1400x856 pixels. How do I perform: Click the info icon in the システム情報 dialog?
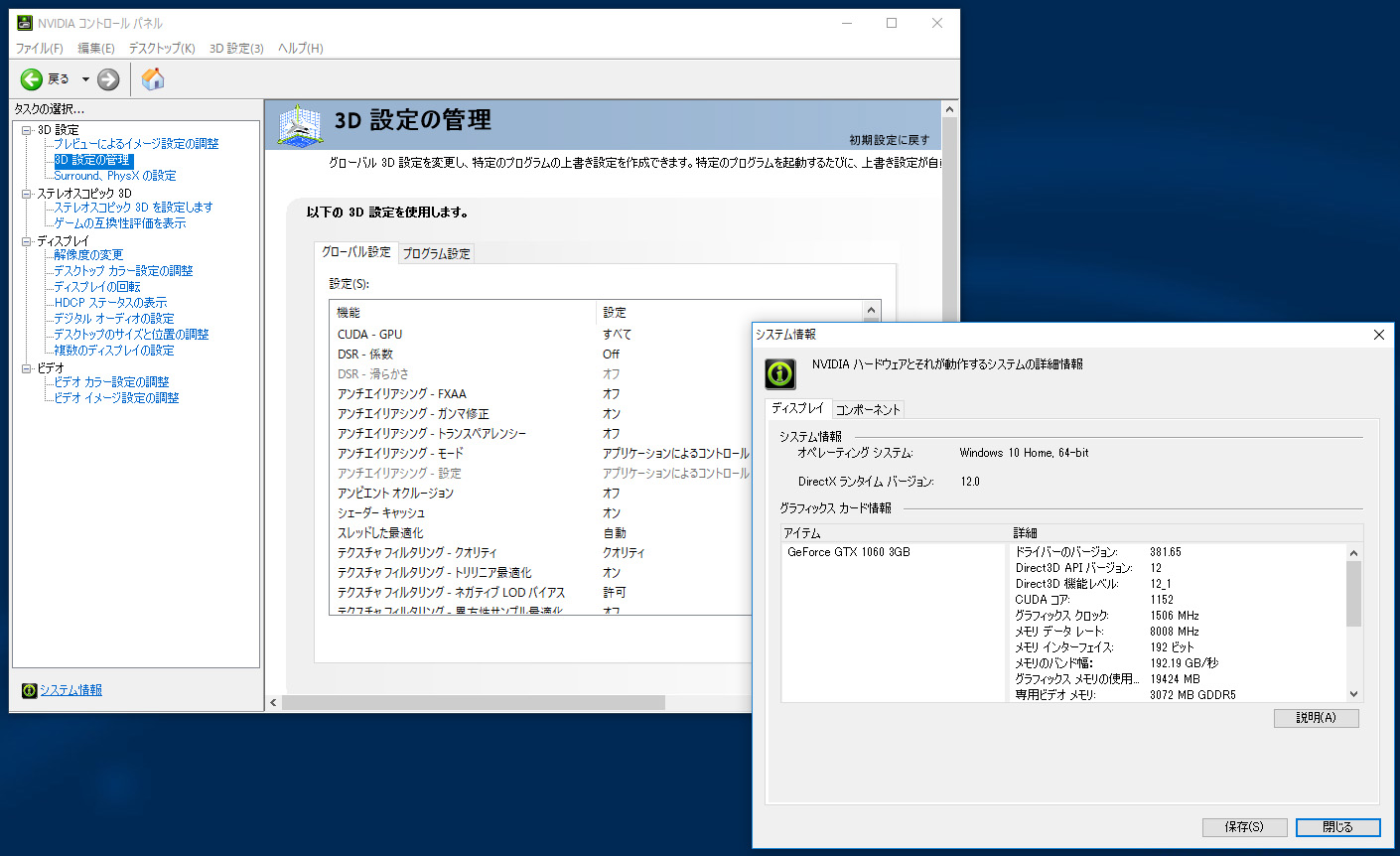click(x=780, y=374)
